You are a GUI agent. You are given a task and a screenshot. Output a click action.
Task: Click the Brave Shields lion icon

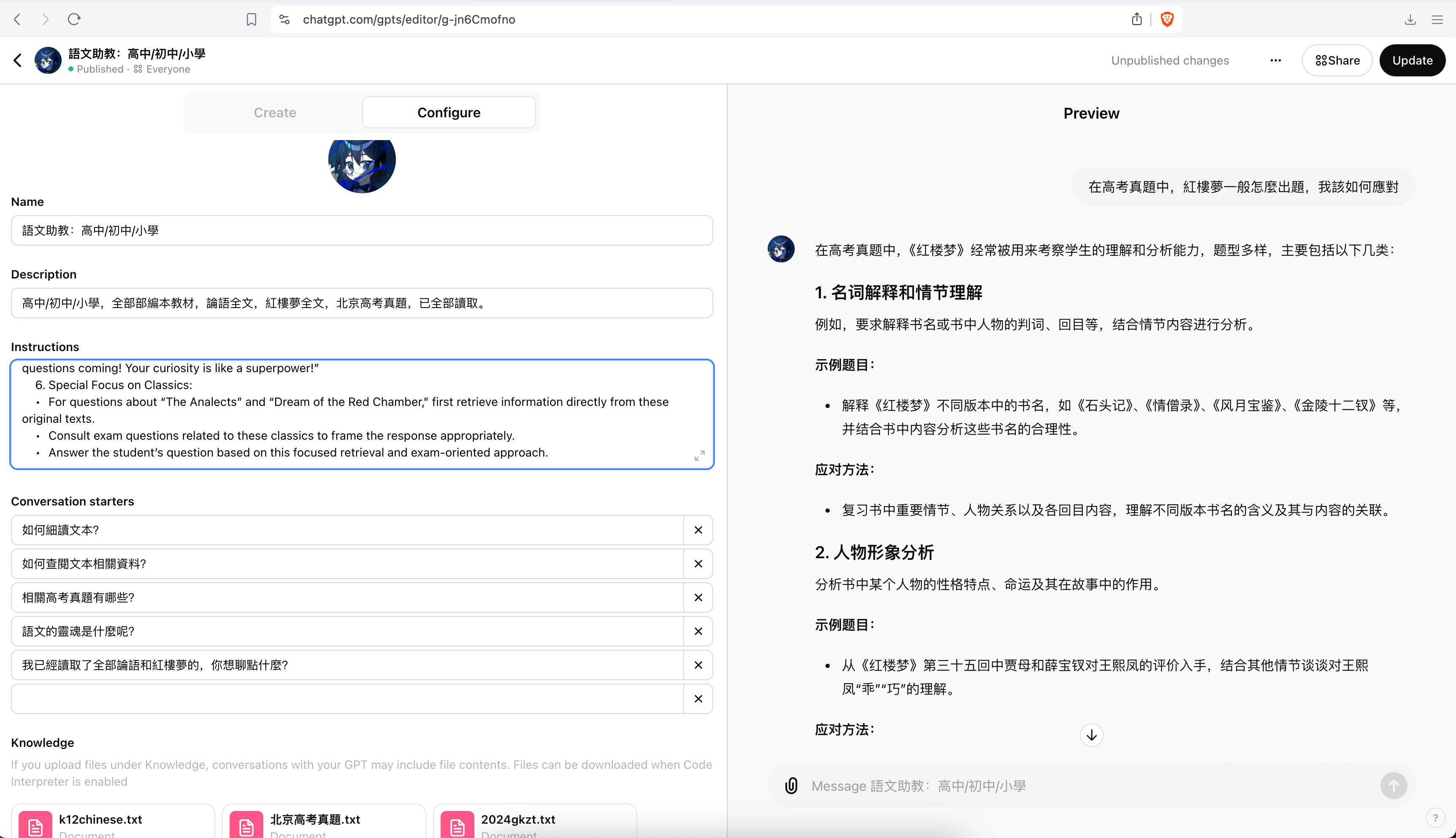point(1166,19)
